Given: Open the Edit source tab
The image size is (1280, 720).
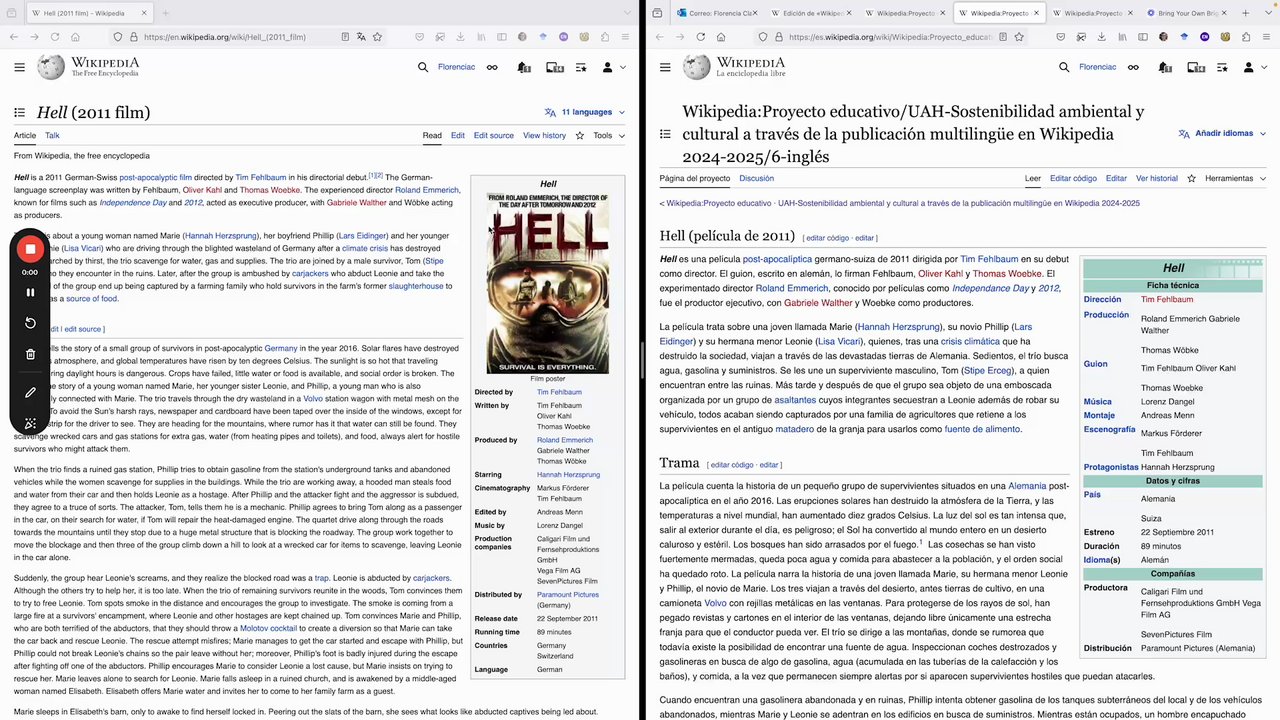Looking at the screenshot, I should coord(494,136).
